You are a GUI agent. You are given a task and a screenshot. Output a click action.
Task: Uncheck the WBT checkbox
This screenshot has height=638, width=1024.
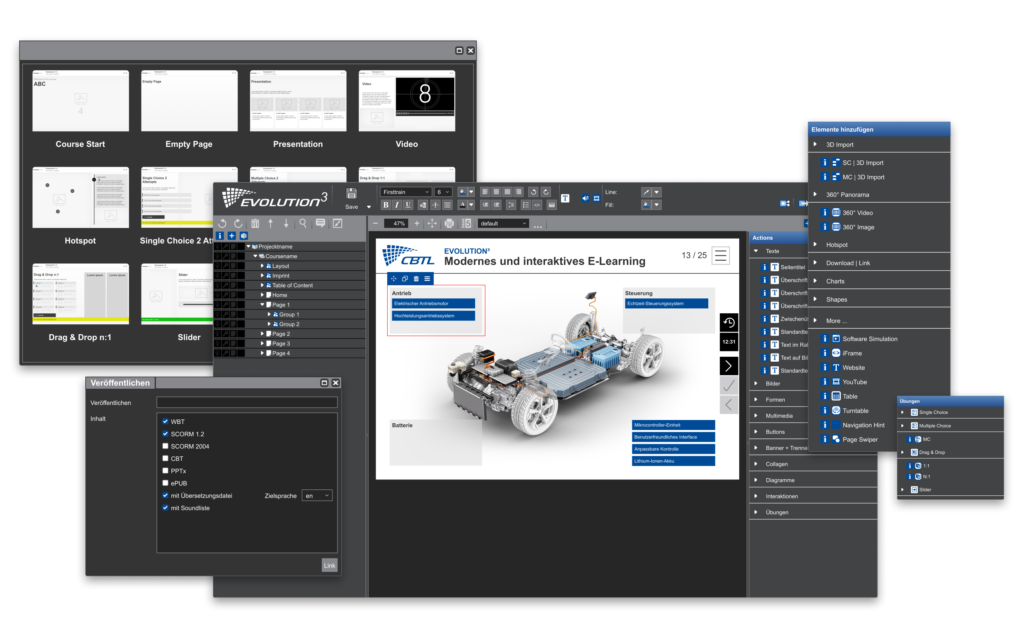165,422
